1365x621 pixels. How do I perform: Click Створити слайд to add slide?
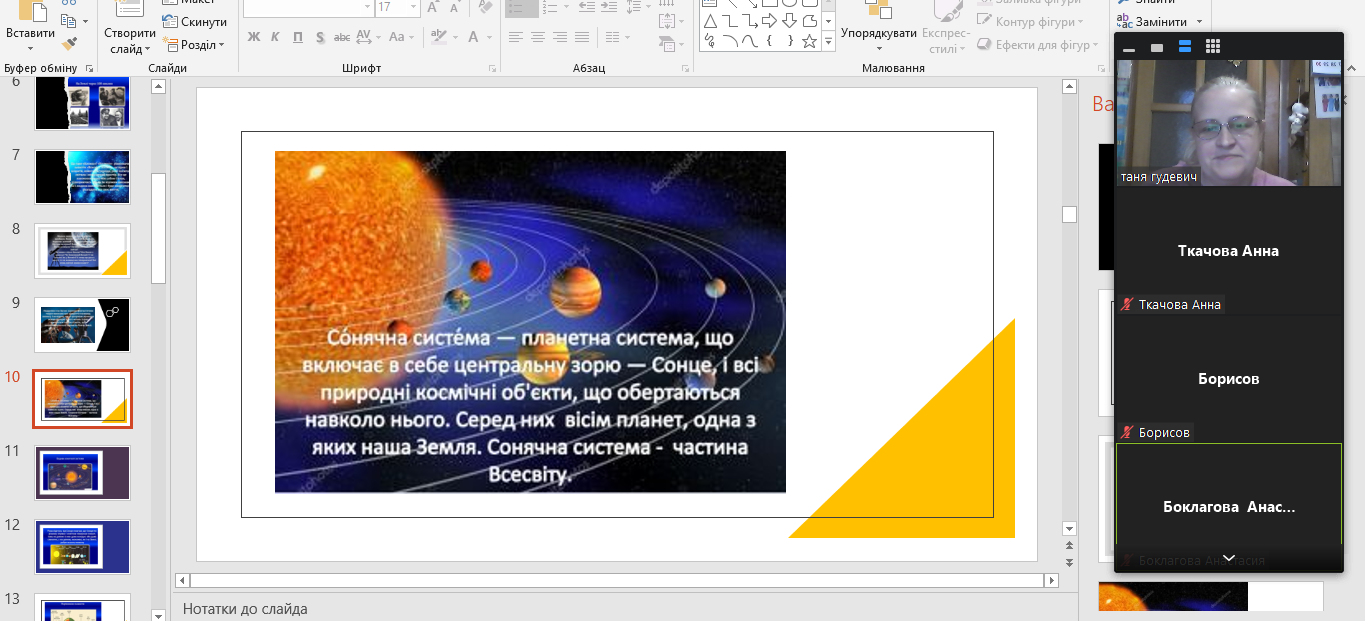click(129, 27)
